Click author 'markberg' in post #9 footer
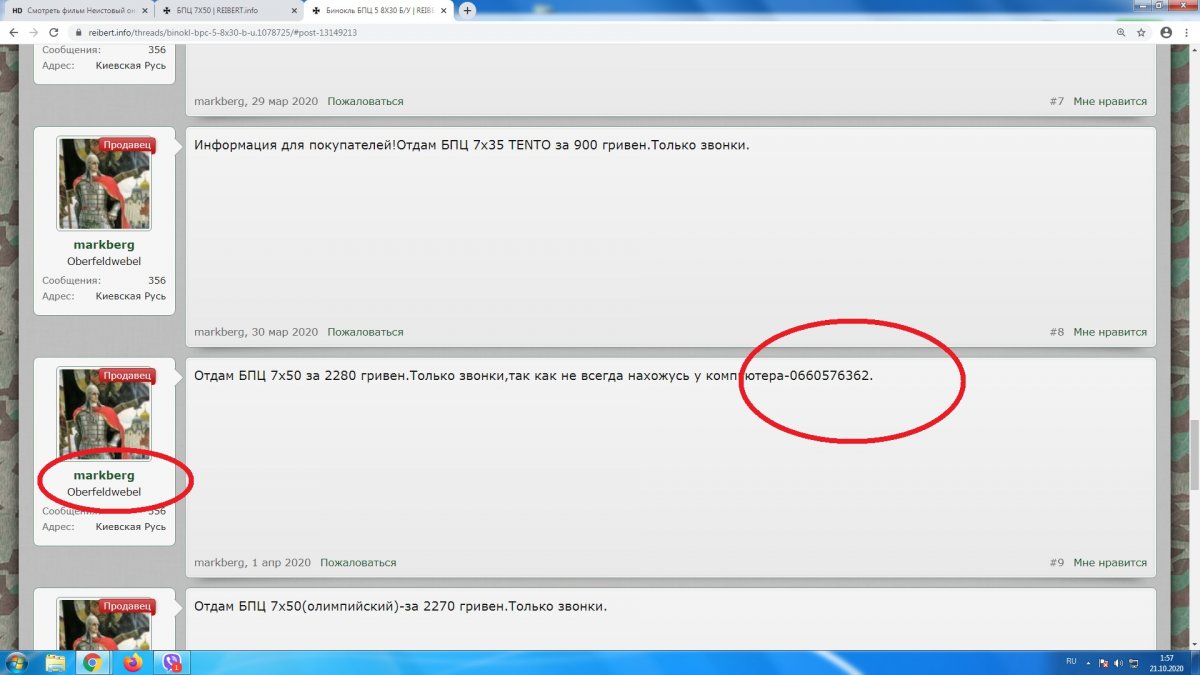The image size is (1200, 675). [x=219, y=563]
